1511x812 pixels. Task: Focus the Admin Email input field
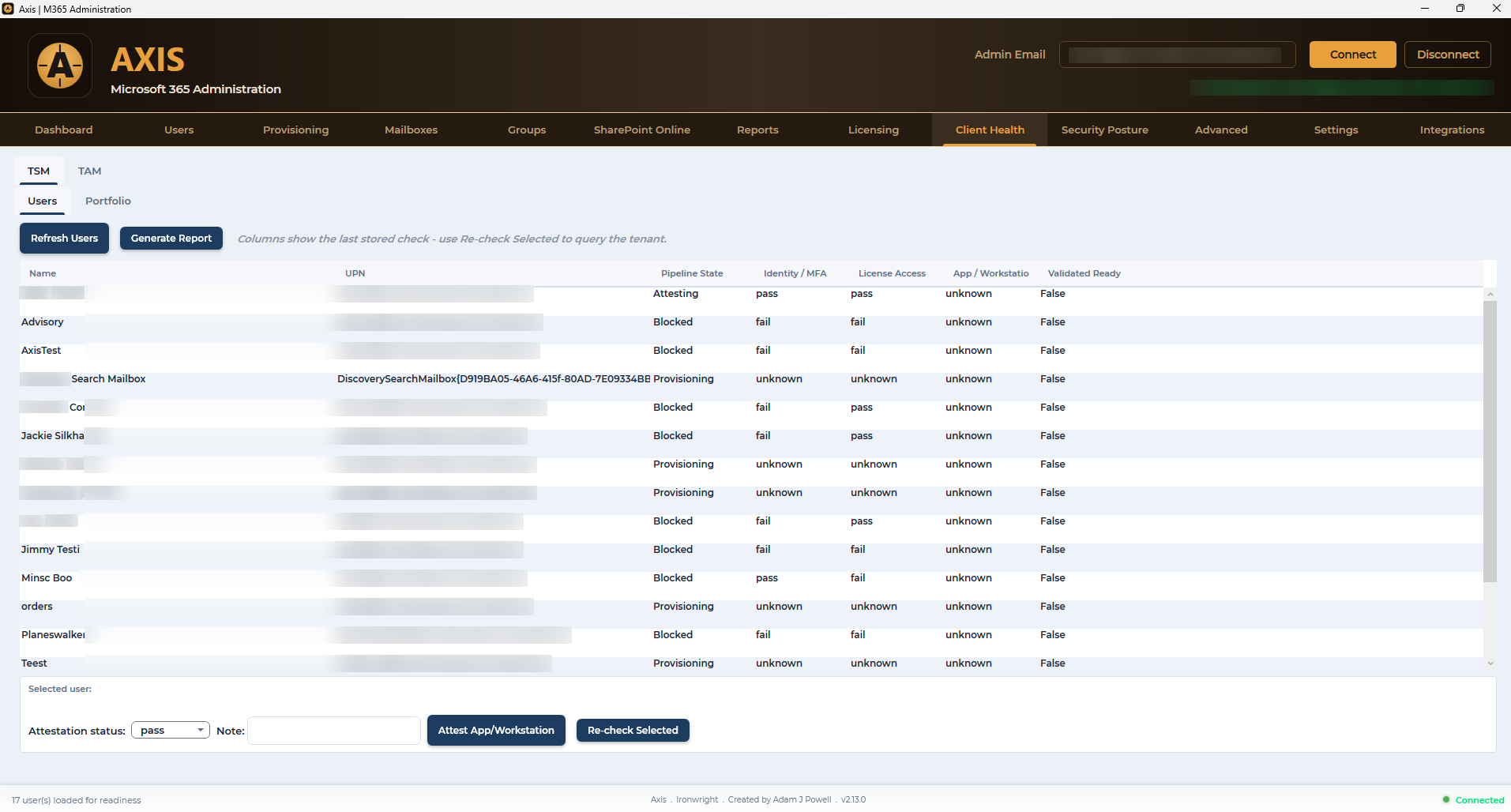1177,55
